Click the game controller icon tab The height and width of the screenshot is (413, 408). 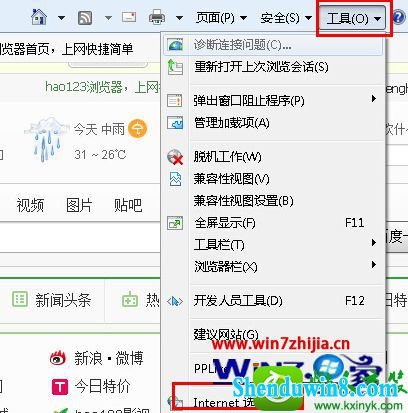[130, 300]
